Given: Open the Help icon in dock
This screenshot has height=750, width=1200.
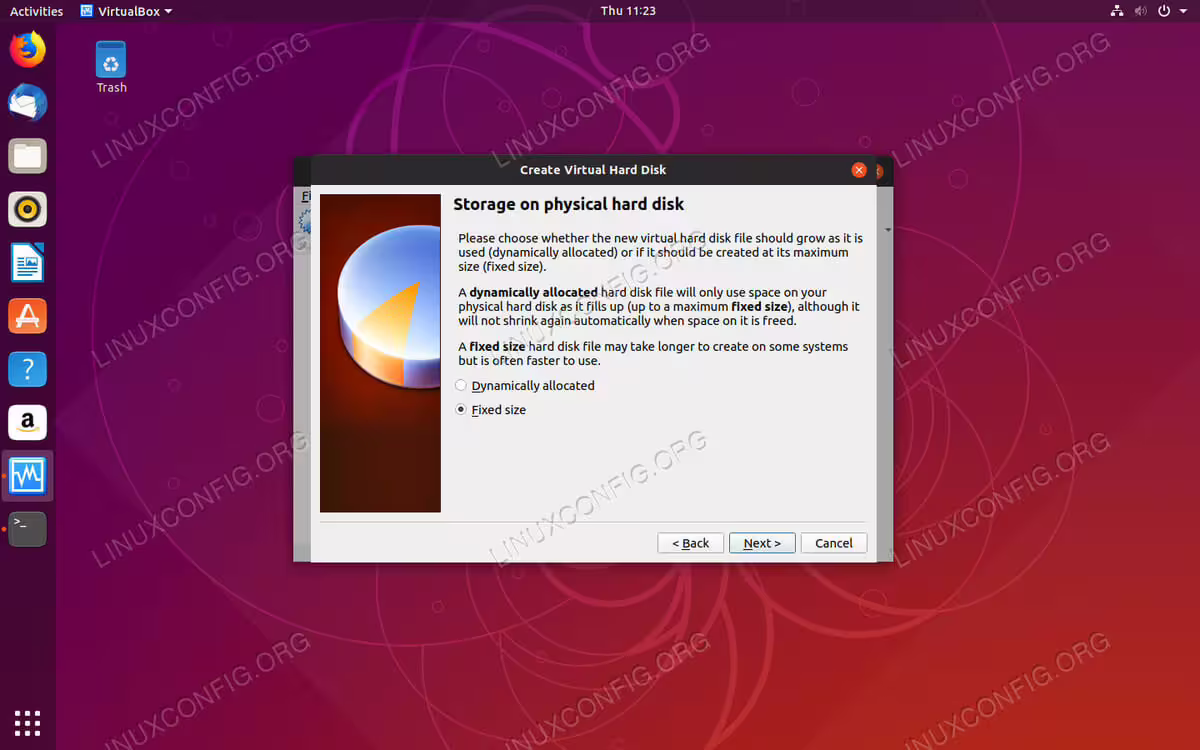Looking at the screenshot, I should (x=27, y=369).
